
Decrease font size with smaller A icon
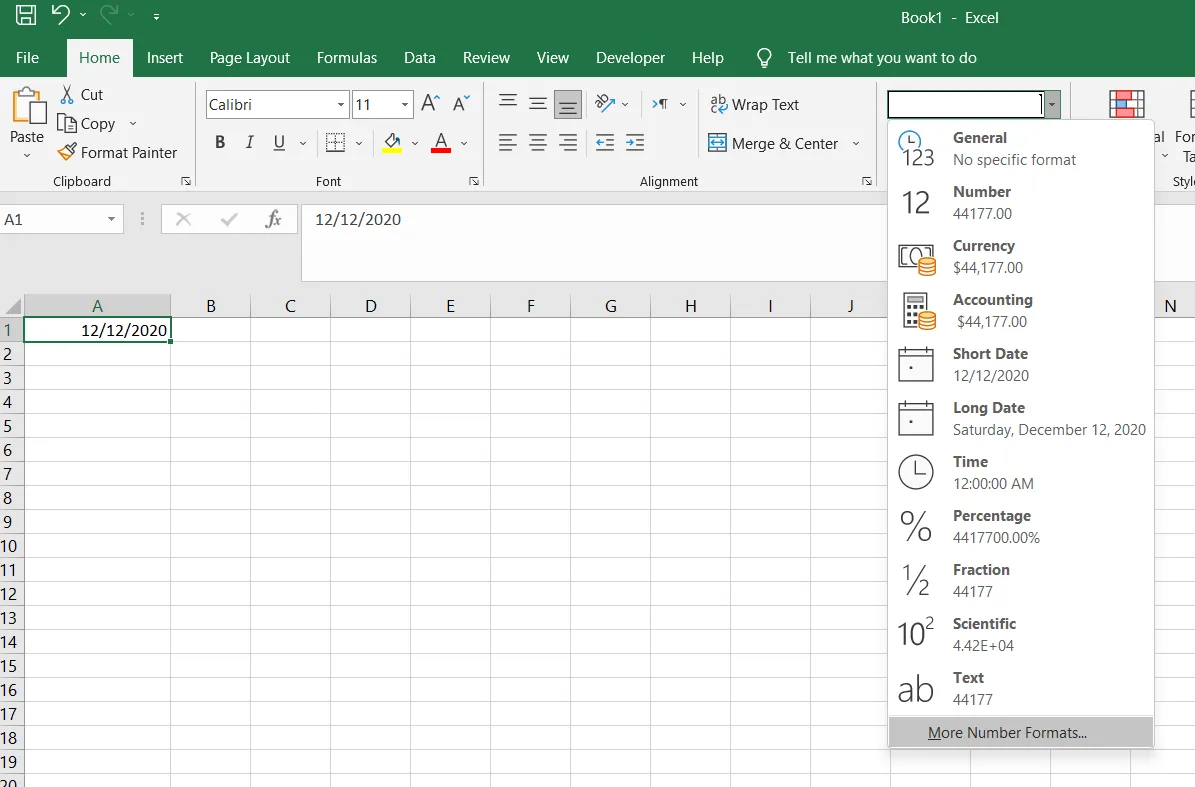461,104
